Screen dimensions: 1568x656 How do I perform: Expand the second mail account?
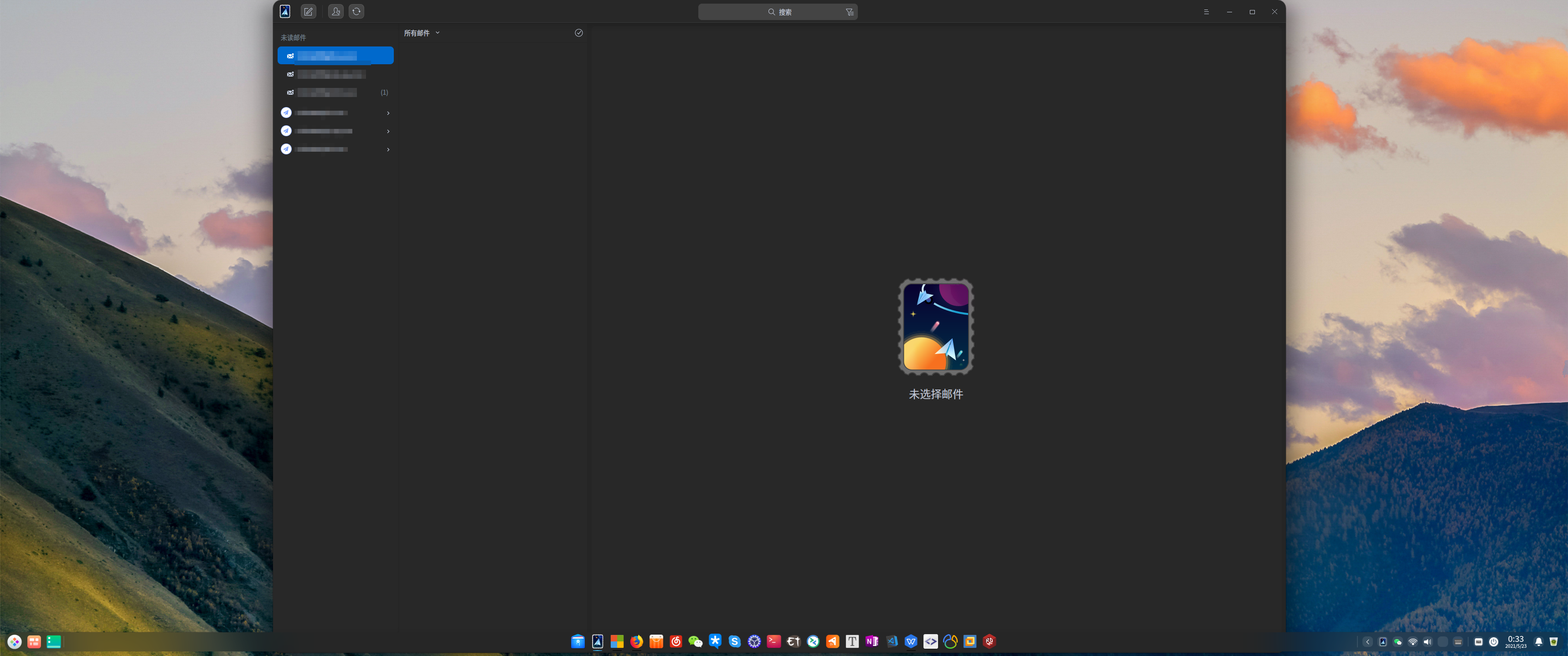(388, 132)
